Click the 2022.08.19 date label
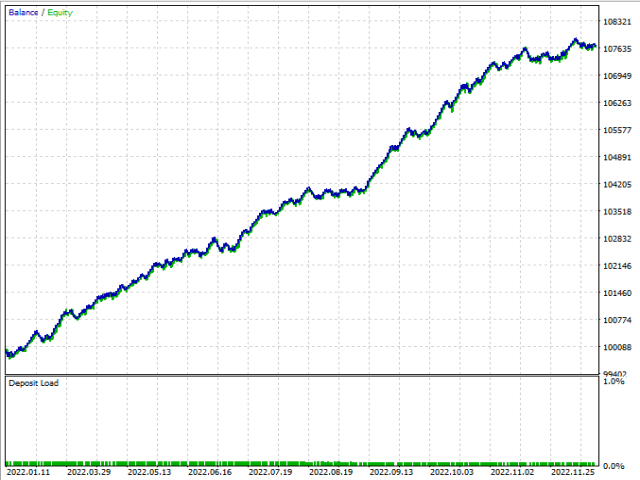 click(331, 472)
